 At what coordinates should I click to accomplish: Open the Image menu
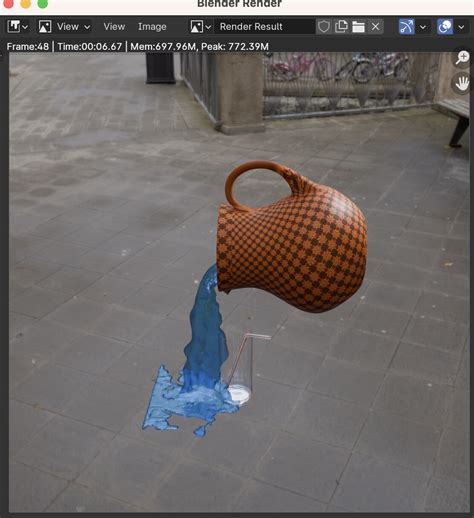pyautogui.click(x=152, y=26)
